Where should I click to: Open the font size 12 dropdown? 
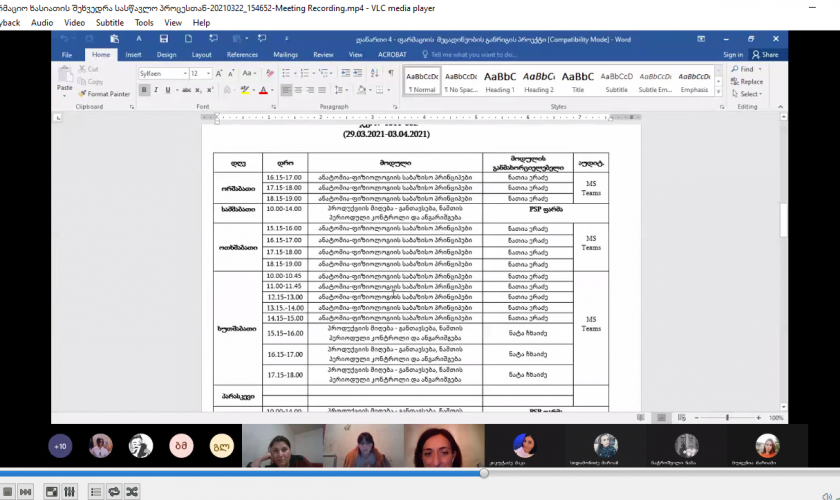point(208,74)
